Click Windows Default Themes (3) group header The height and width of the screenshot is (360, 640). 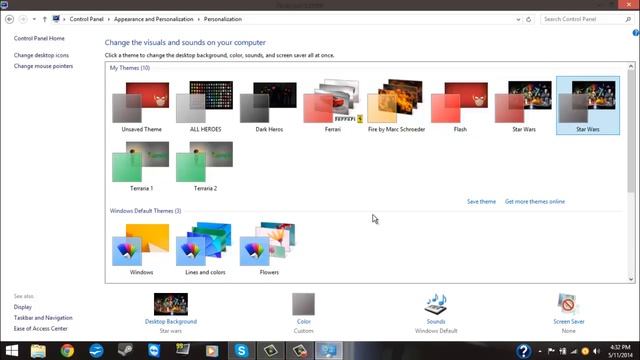click(x=145, y=211)
